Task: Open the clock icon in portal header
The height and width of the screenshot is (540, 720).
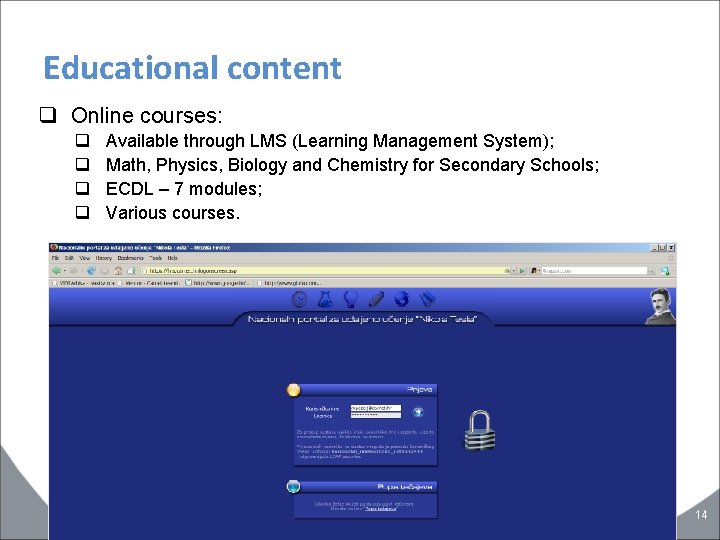Action: pyautogui.click(x=299, y=299)
